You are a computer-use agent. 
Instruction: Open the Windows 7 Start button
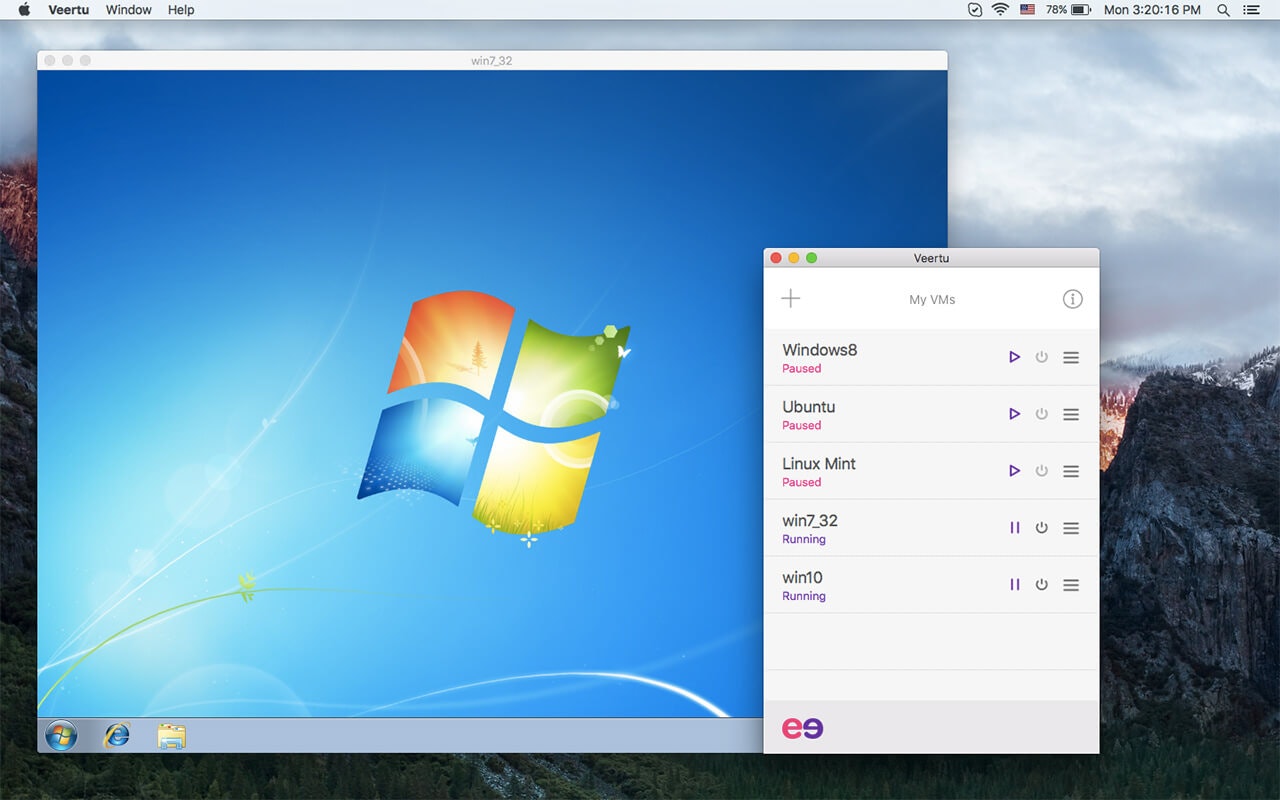coord(61,736)
